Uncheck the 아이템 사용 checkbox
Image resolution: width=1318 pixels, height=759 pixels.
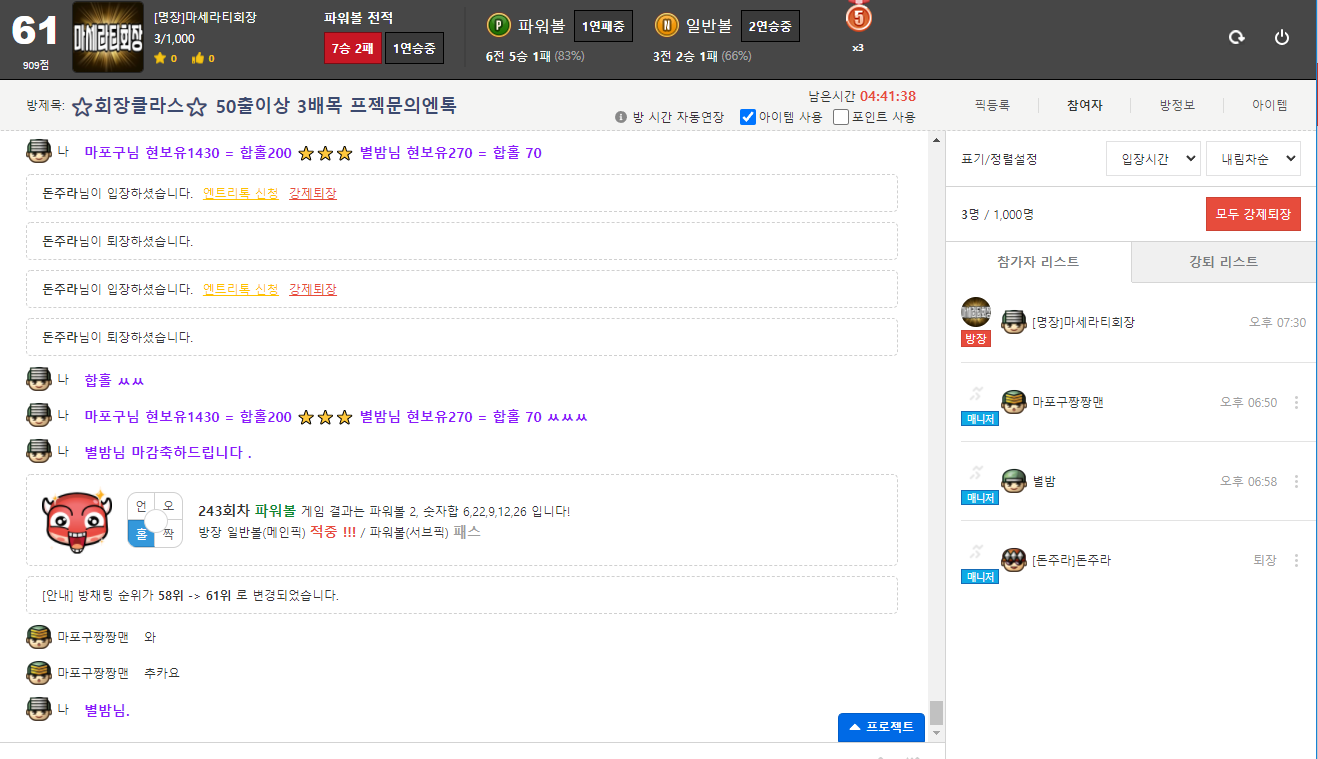pos(748,117)
